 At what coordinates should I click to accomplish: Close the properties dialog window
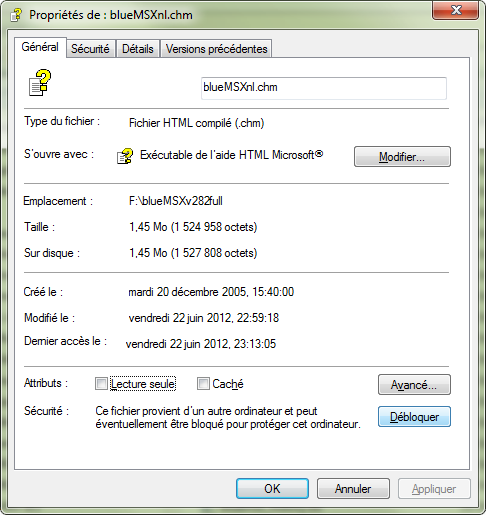coord(456,10)
